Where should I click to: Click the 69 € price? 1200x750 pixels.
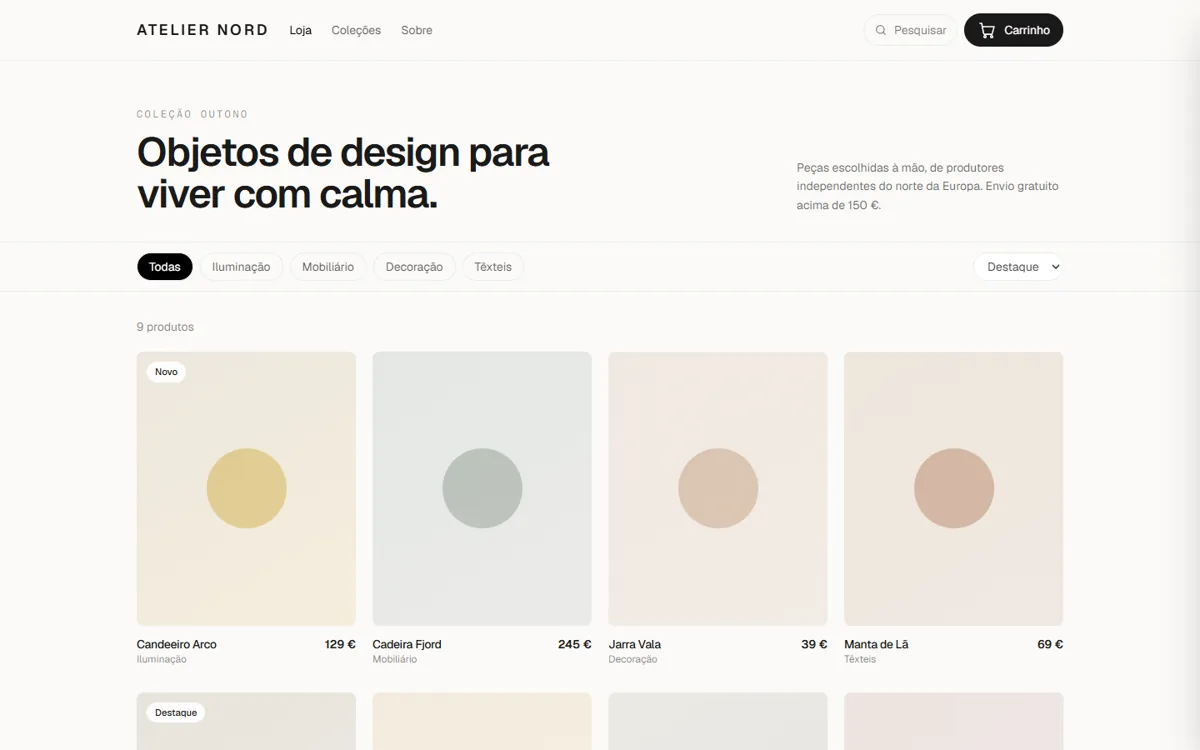1050,644
